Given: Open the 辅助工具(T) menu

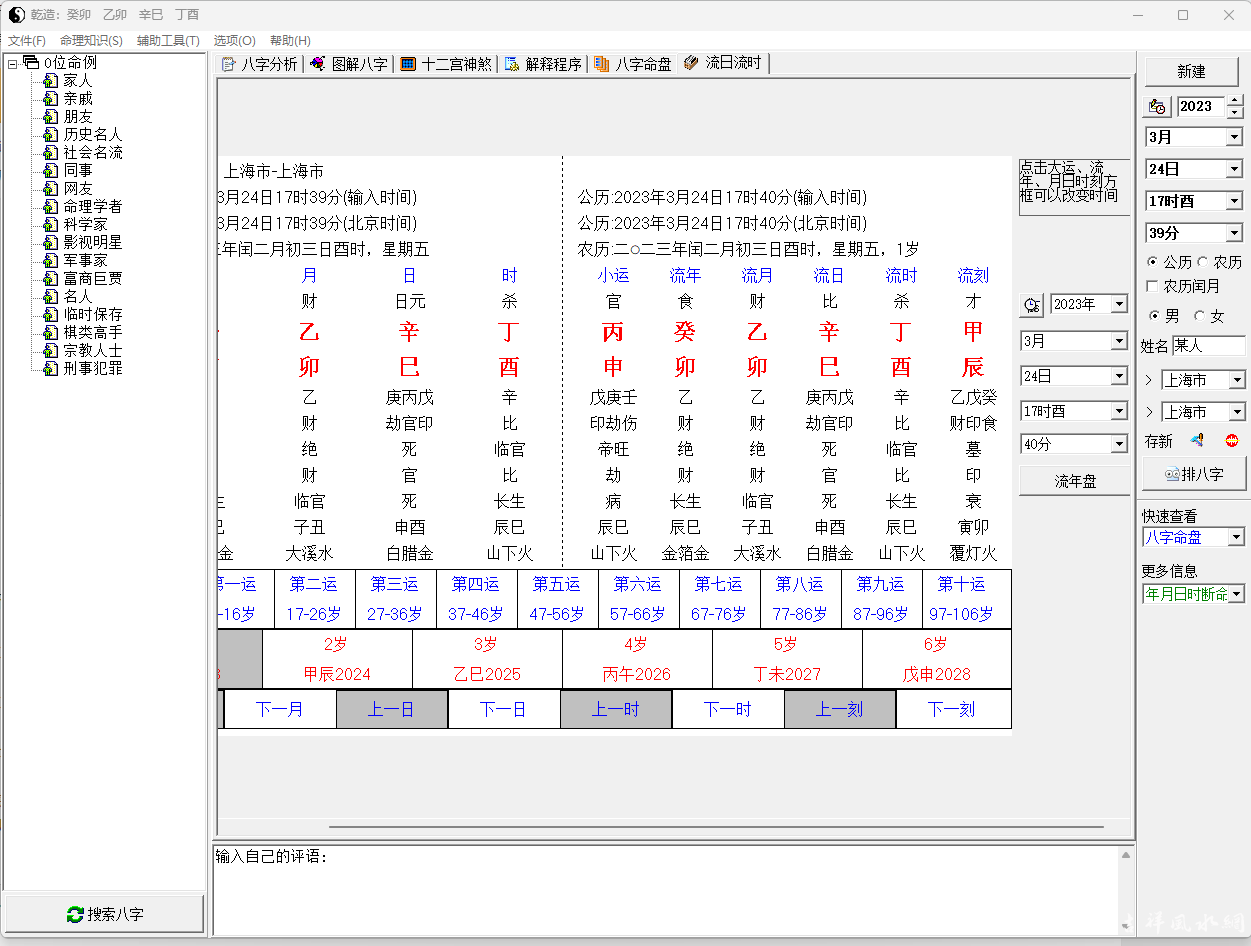Looking at the screenshot, I should click(168, 41).
